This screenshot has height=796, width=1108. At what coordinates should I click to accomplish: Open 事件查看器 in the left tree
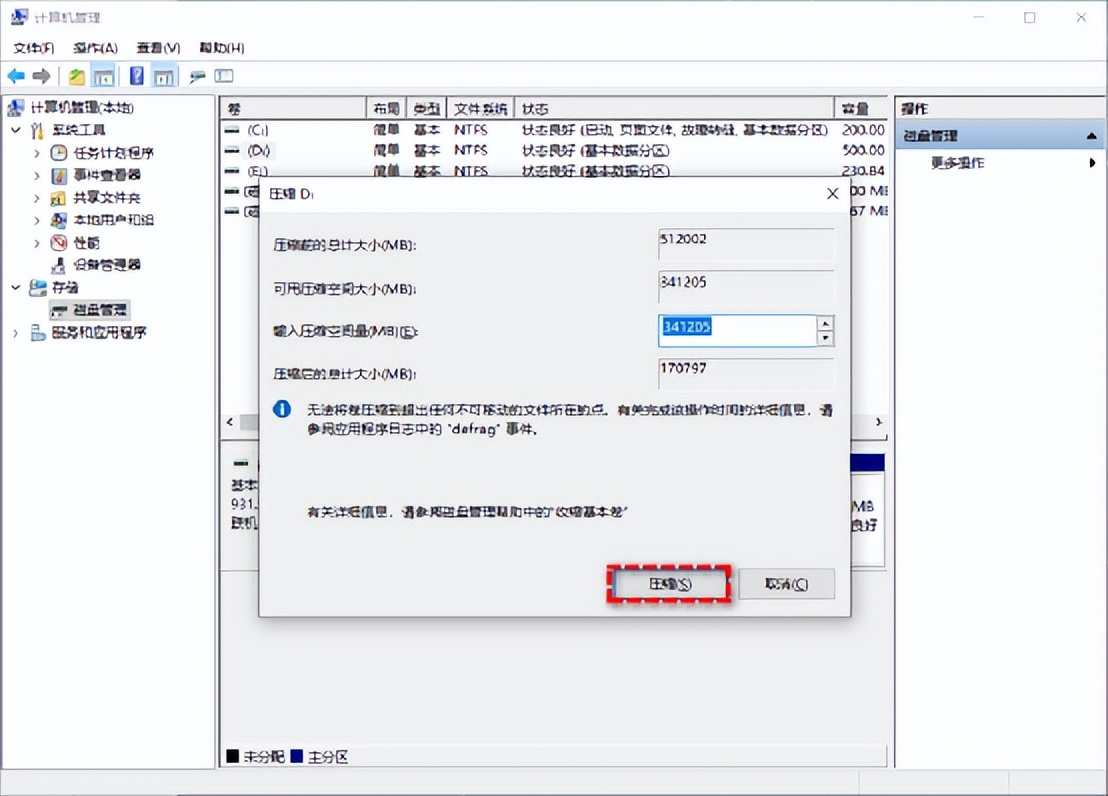(x=107, y=175)
